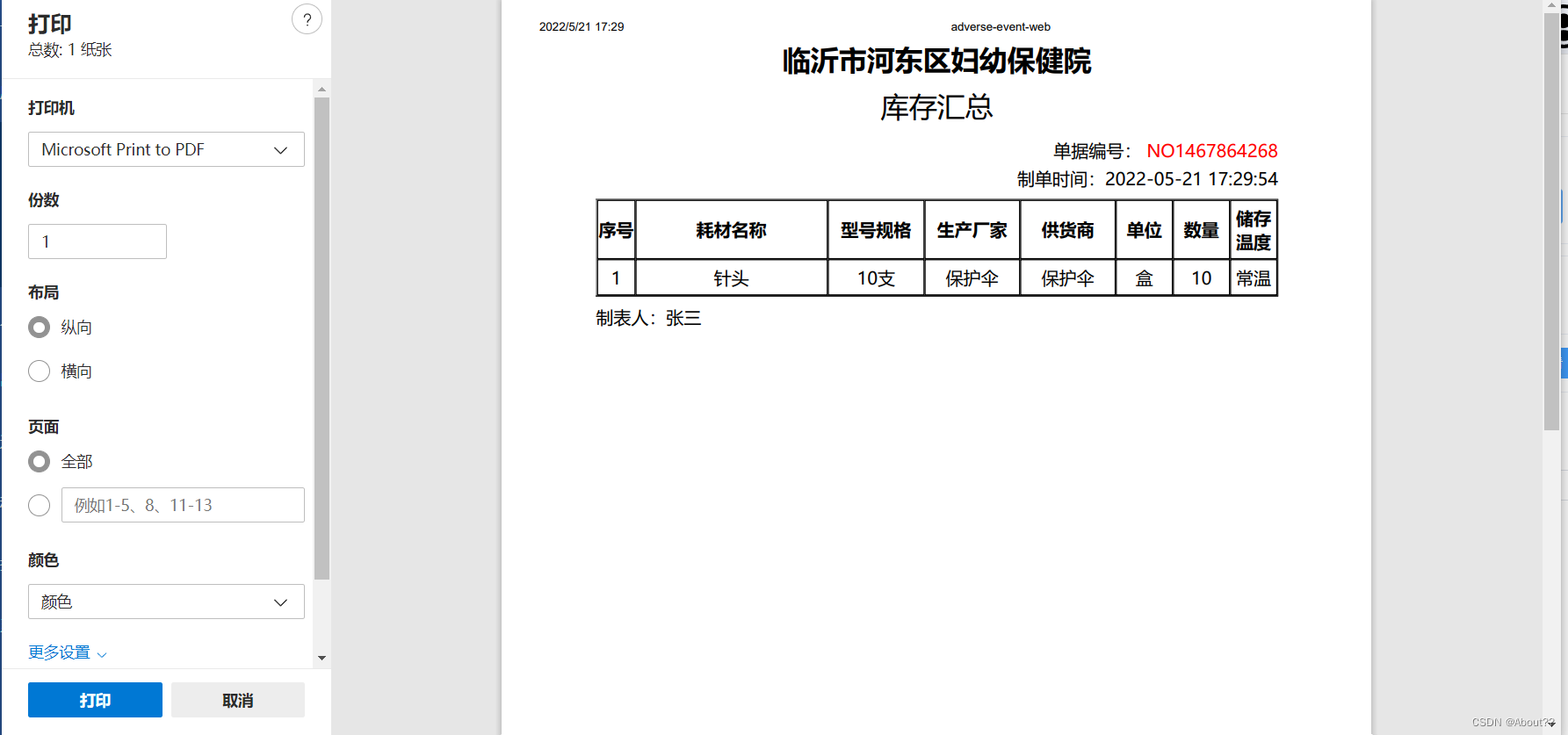Screen dimensions: 1568x735
Task: Click the copies number input field
Action: [x=98, y=241]
